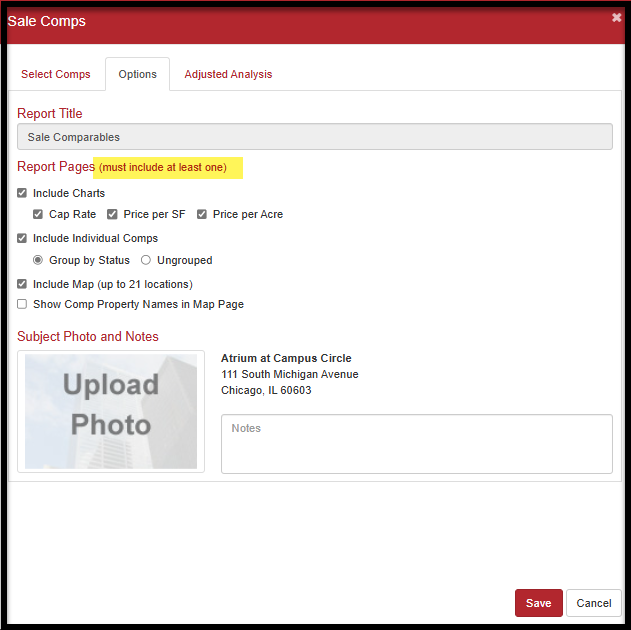Click the Sale Comps dialog title
Viewport: 631px width, 630px height.
coord(46,21)
